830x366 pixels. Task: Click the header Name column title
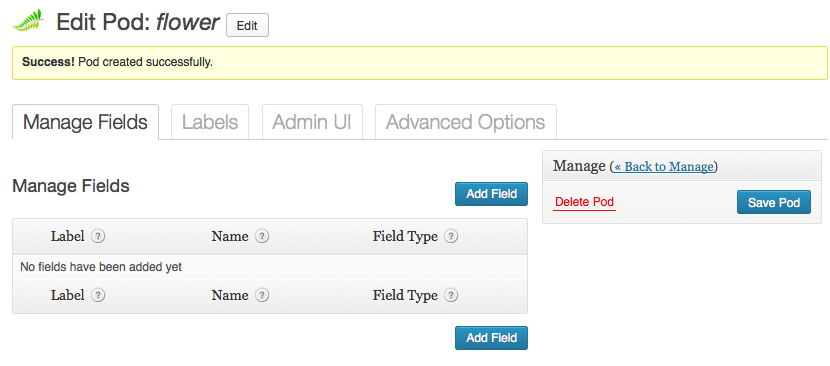pyautogui.click(x=230, y=236)
